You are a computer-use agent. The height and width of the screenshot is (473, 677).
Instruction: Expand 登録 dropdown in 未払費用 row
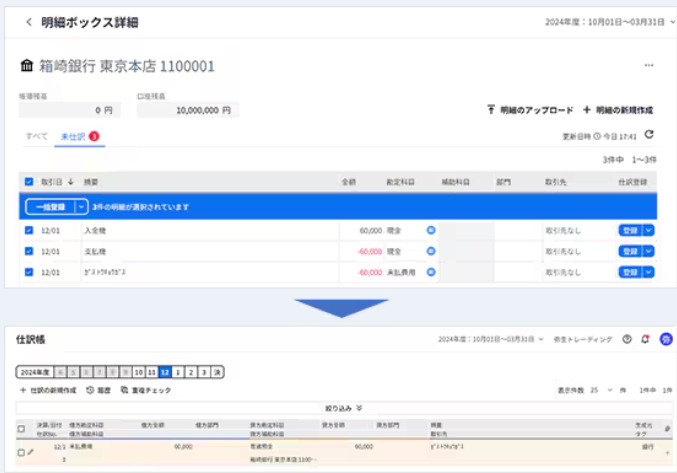pyautogui.click(x=649, y=272)
